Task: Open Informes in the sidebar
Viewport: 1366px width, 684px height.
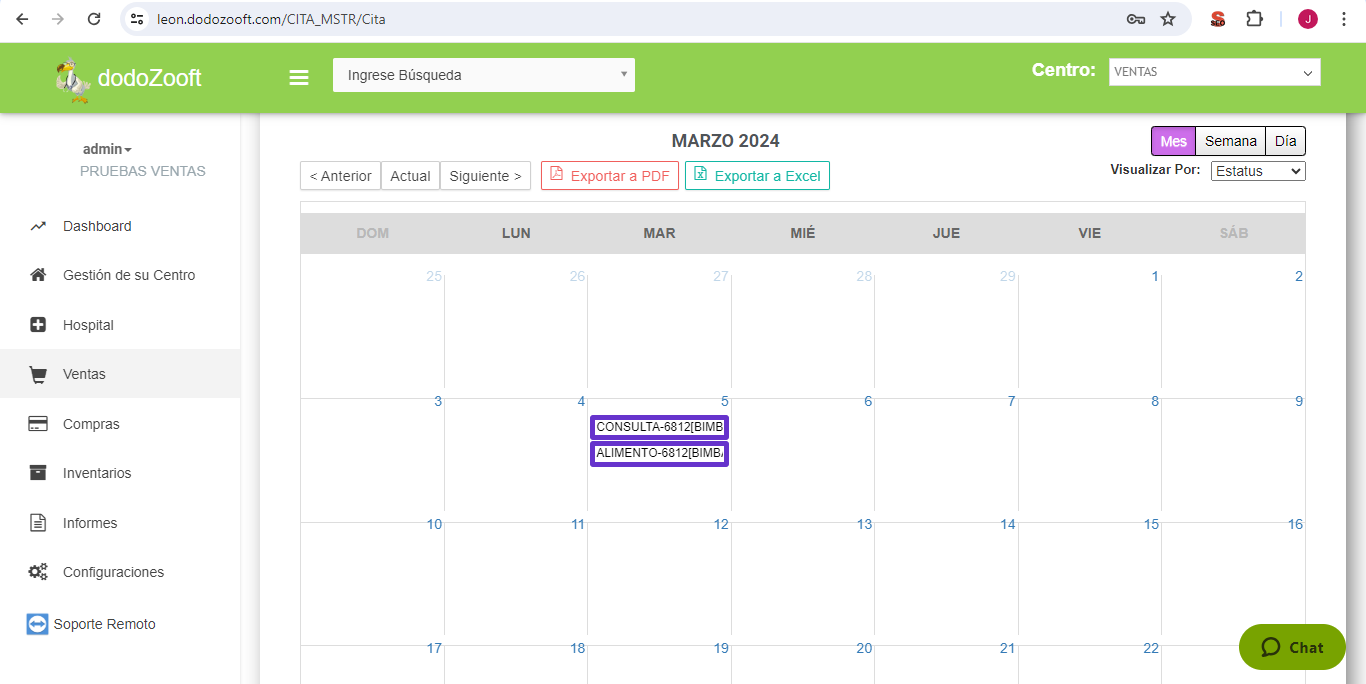Action: [90, 523]
